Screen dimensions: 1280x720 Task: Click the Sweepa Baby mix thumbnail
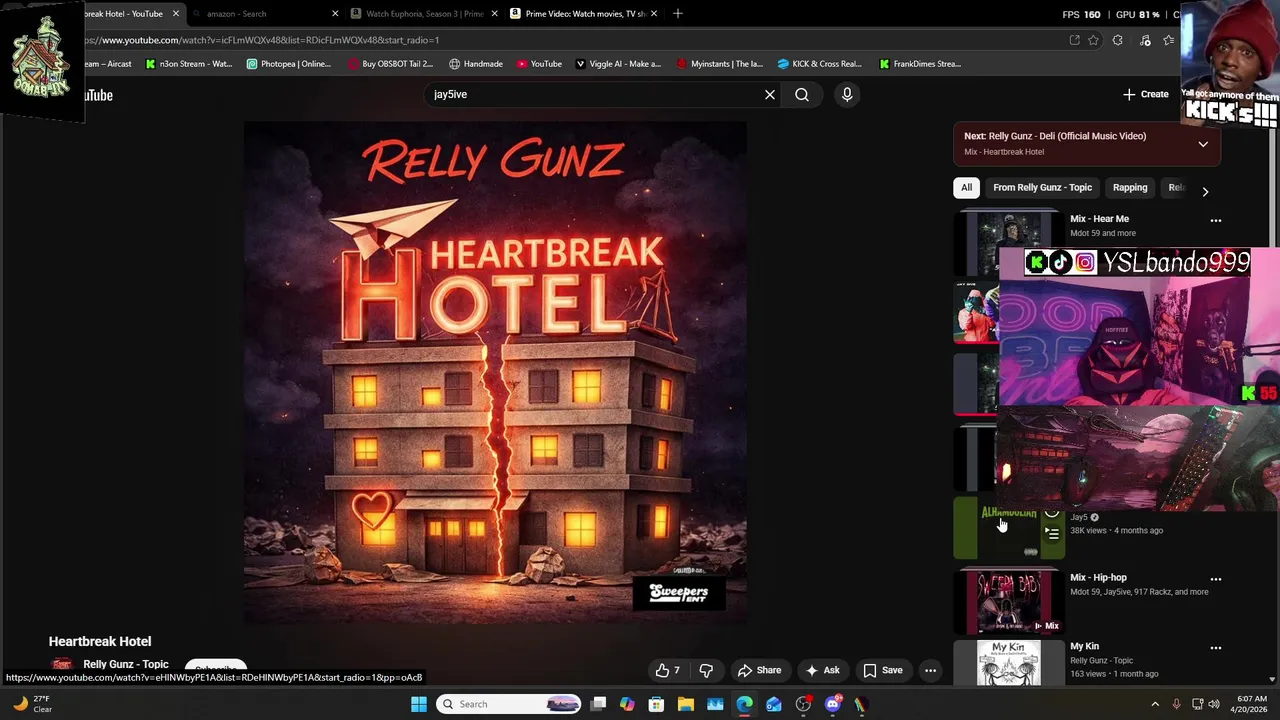point(1009,602)
